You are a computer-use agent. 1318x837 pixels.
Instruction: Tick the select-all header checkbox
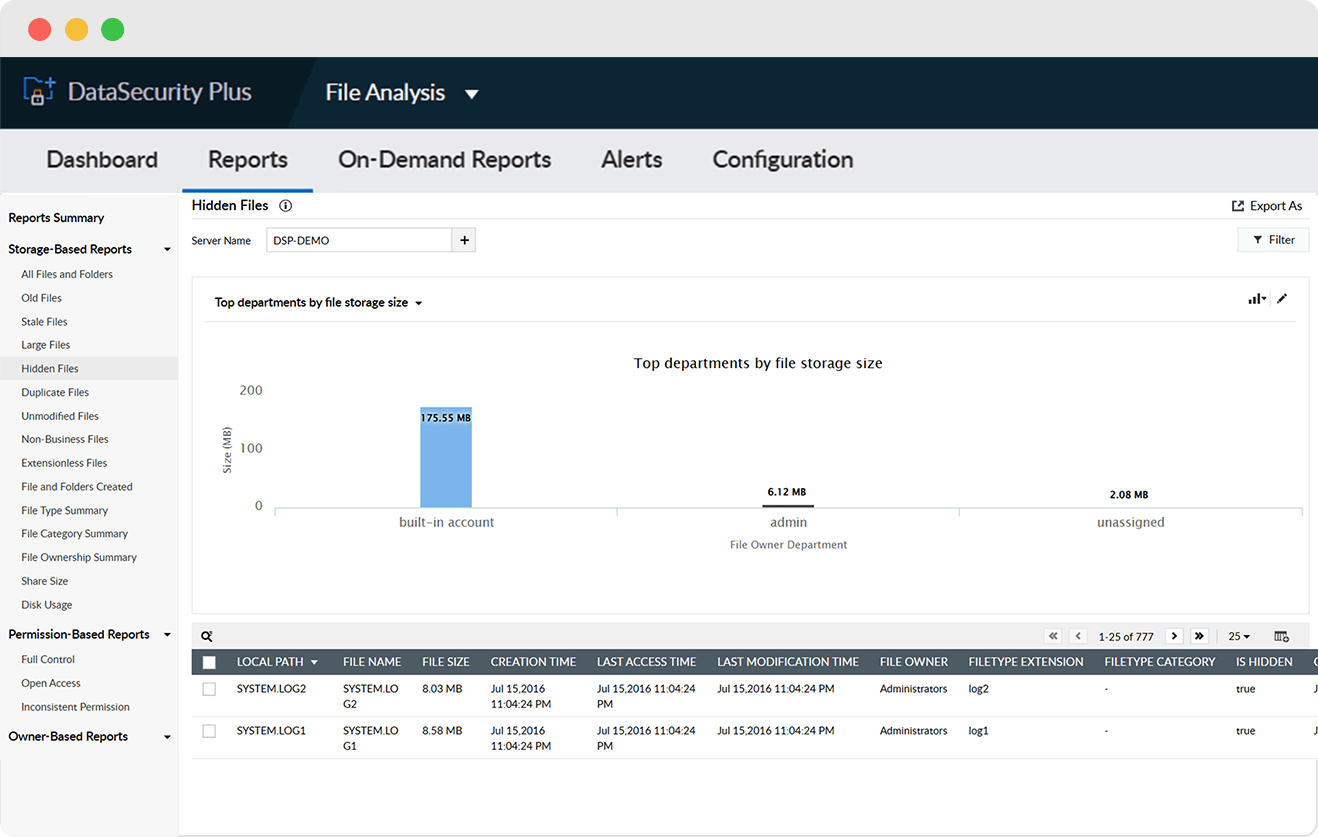tap(209, 662)
